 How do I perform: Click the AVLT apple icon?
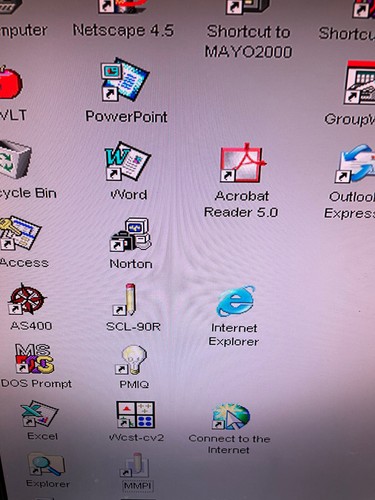pyautogui.click(x=10, y=82)
